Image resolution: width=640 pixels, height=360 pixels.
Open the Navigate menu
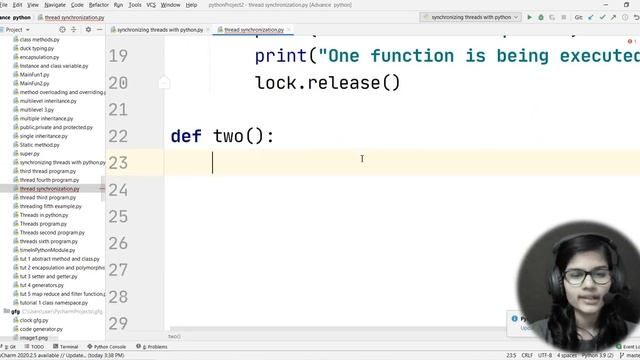[x=55, y=5]
